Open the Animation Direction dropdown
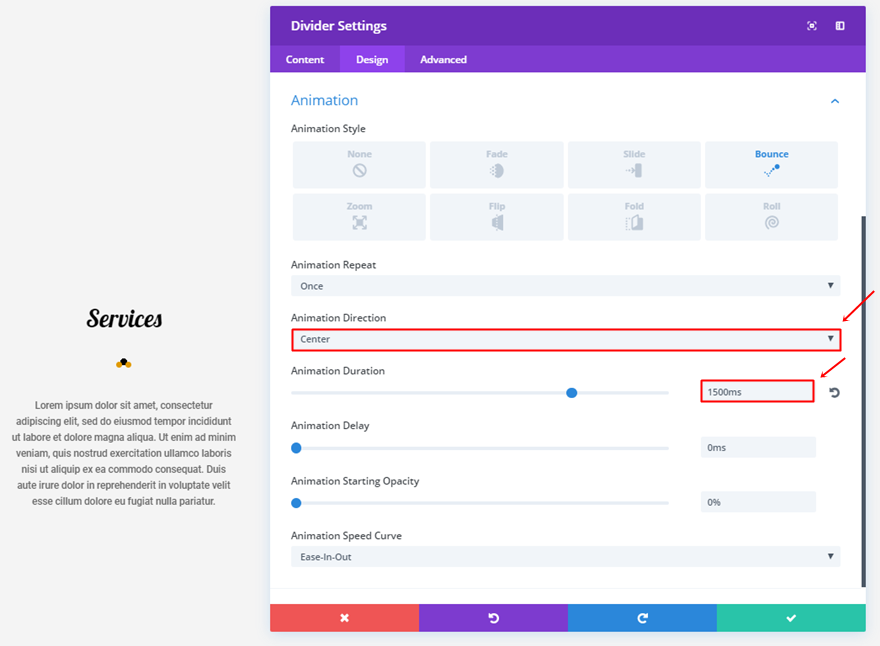Image resolution: width=880 pixels, height=646 pixels. 565,339
